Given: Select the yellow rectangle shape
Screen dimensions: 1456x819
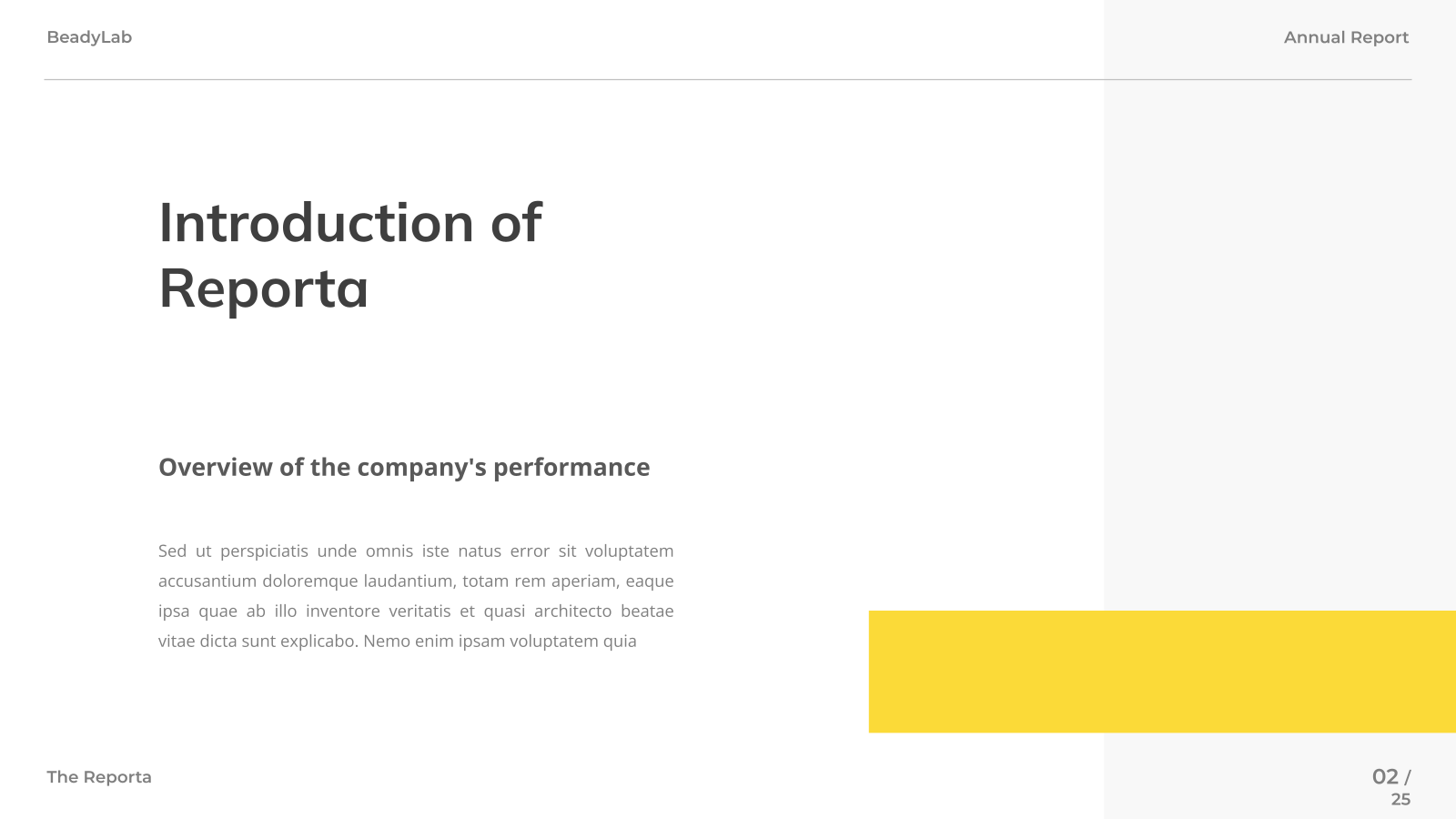Looking at the screenshot, I should coord(1162,672).
